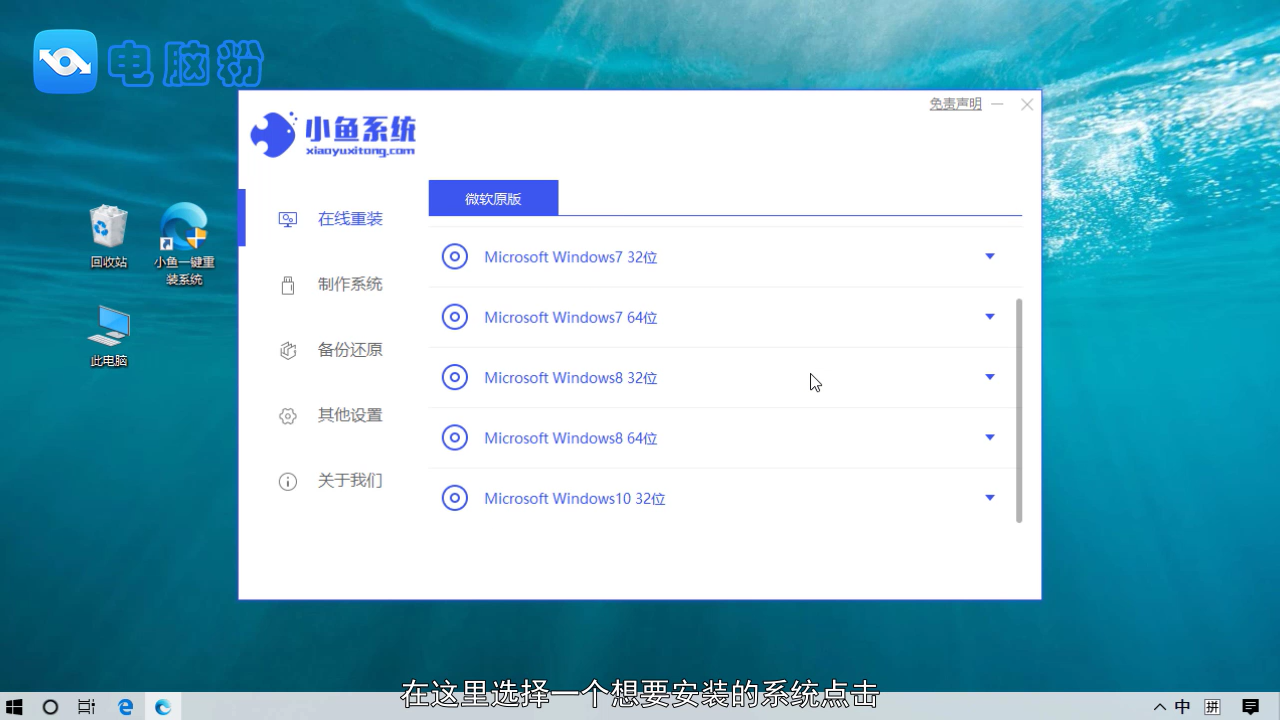Click the Microsoft Windows8 64位 text
Image resolution: width=1280 pixels, height=720 pixels.
pos(571,437)
